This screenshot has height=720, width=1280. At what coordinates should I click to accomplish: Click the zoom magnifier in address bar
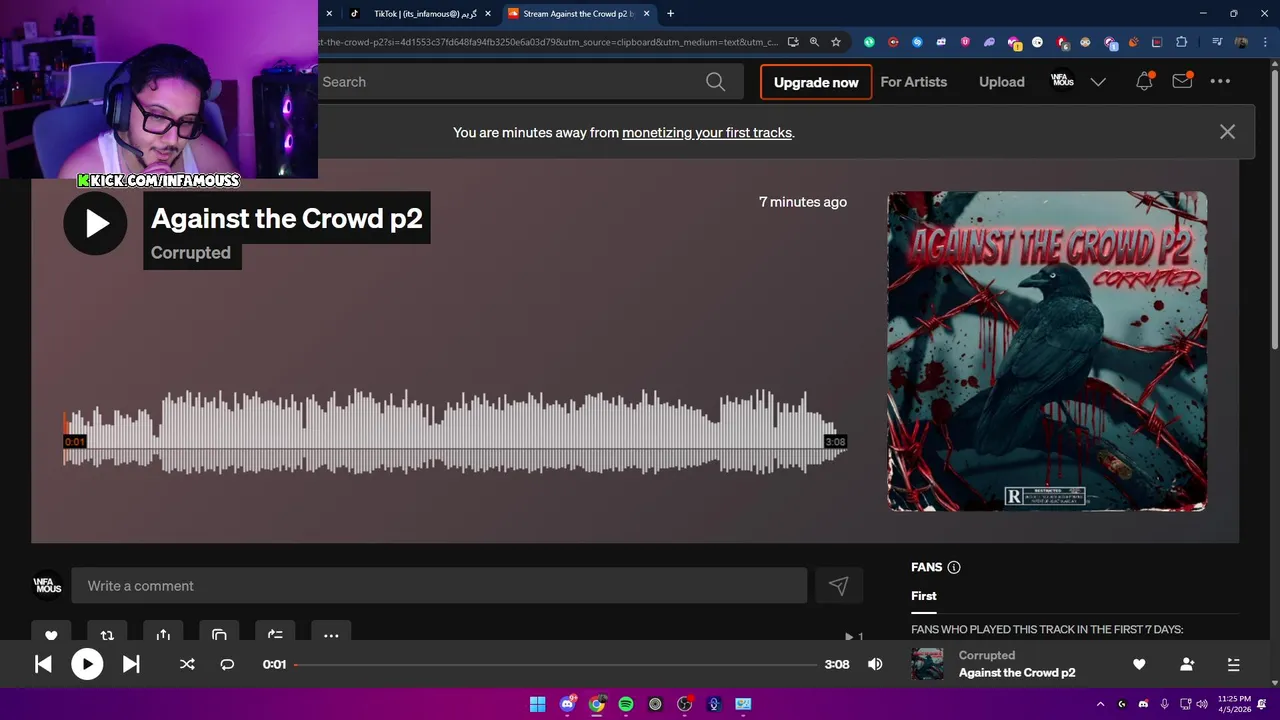coord(814,42)
